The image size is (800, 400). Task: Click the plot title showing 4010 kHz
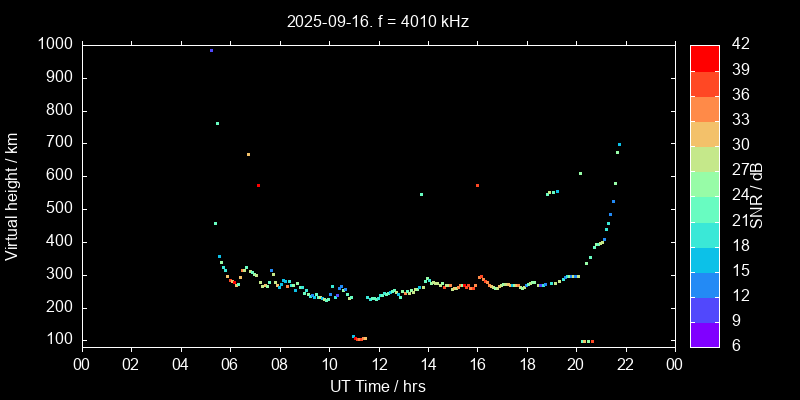[377, 21]
